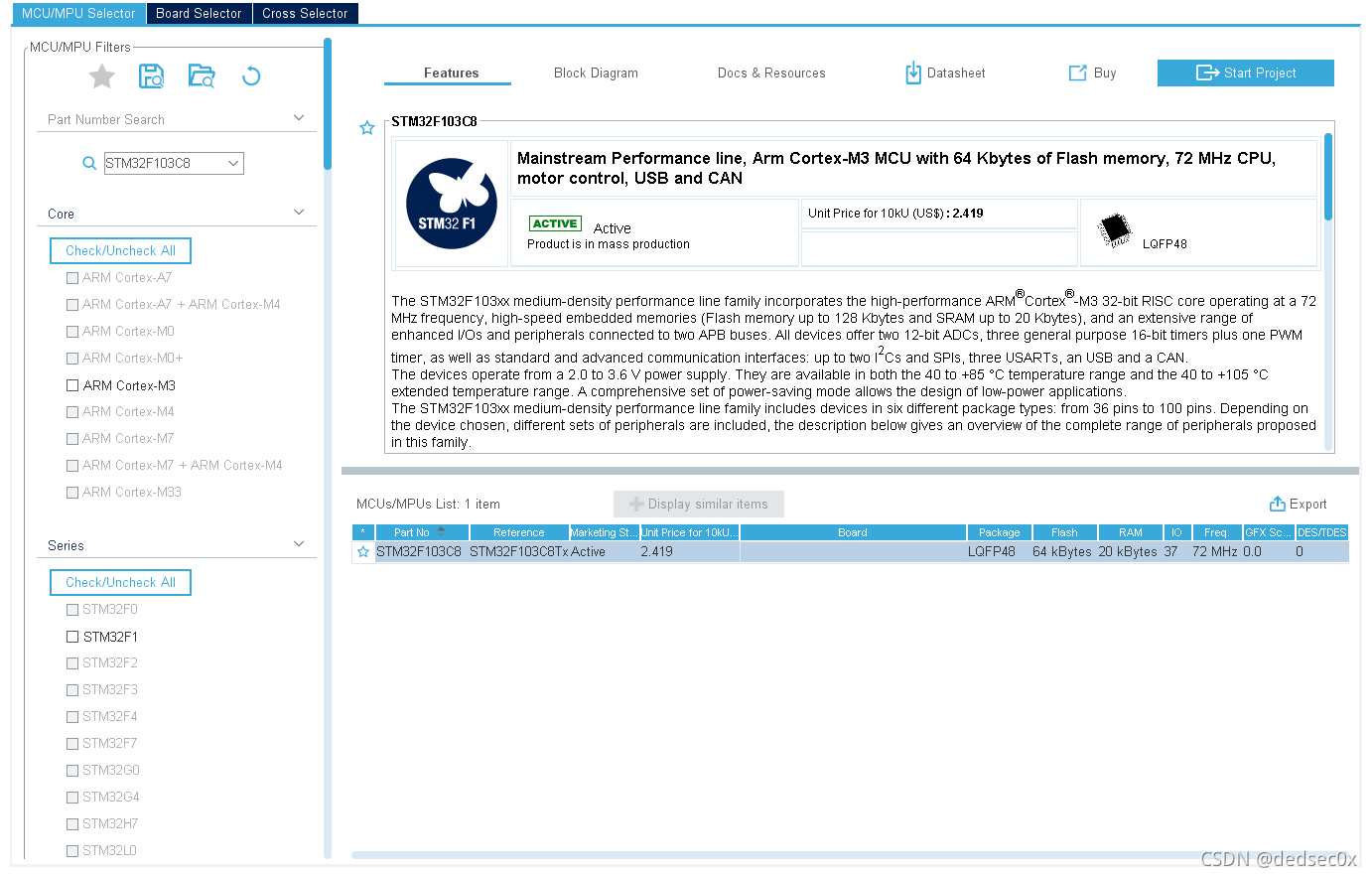
Task: Sort list by Flash column header
Action: [x=1064, y=532]
